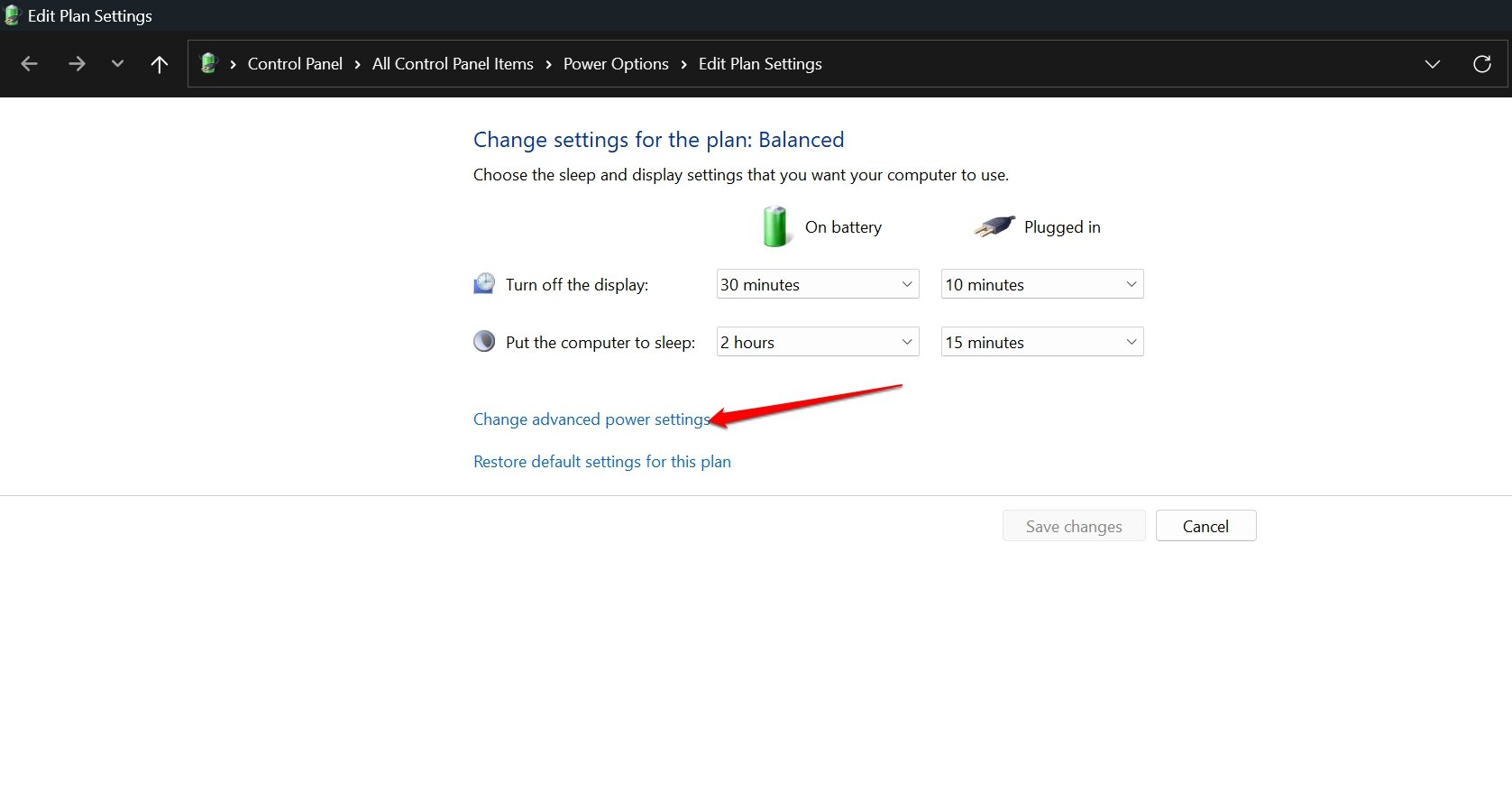Click the title bar battery icon
Viewport: 1512px width, 801px height.
(12, 15)
